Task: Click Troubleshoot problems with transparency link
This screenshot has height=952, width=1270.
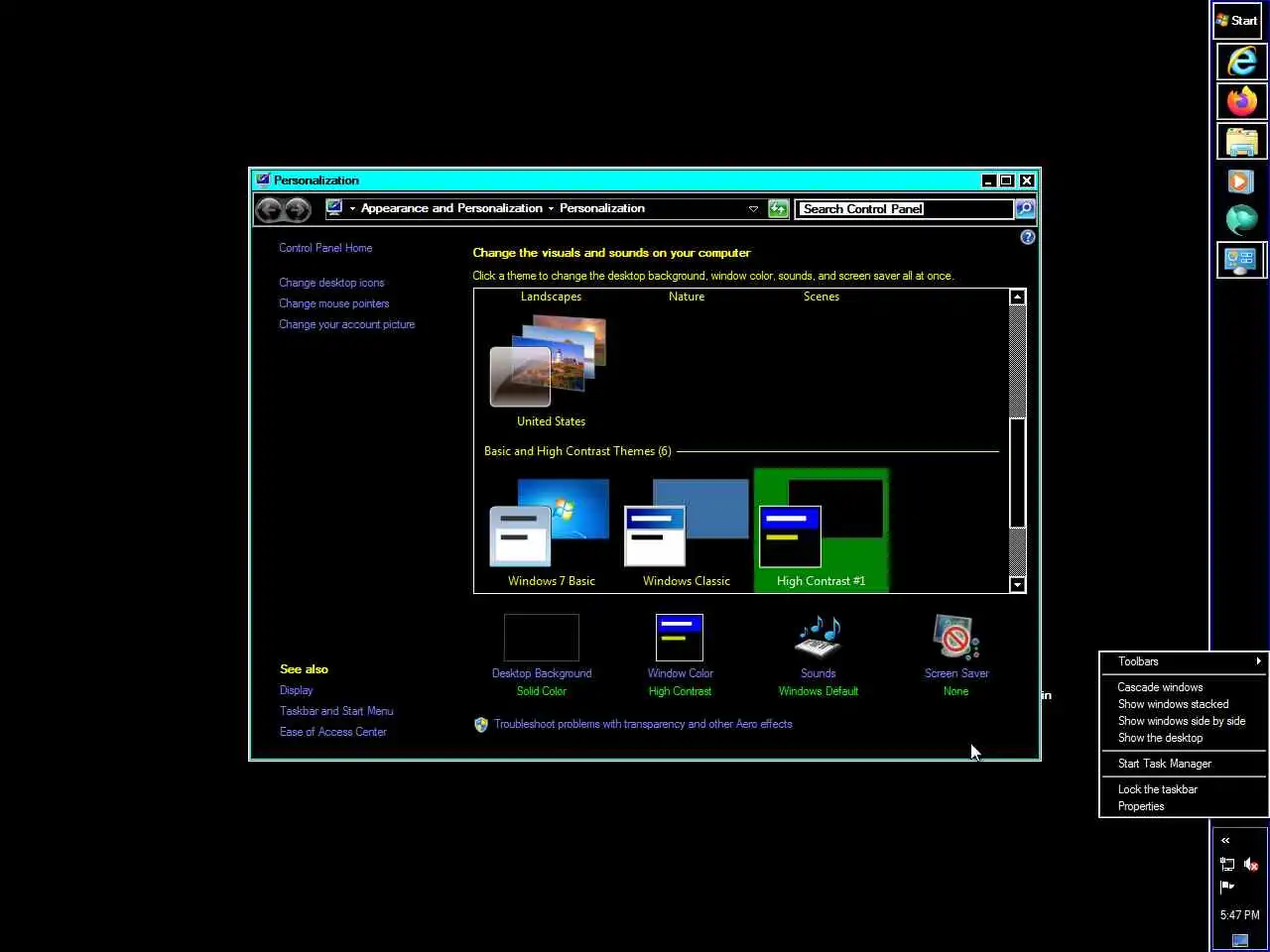Action: point(643,724)
